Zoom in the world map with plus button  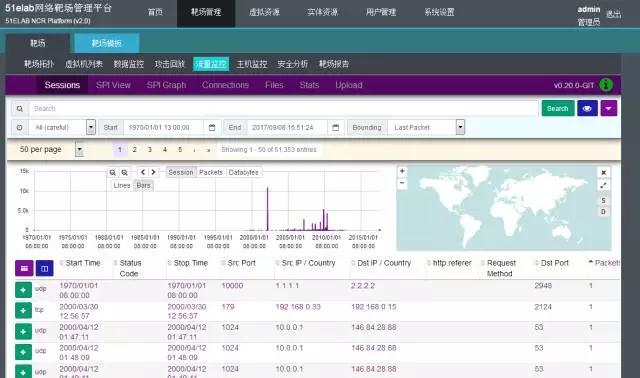point(402,171)
